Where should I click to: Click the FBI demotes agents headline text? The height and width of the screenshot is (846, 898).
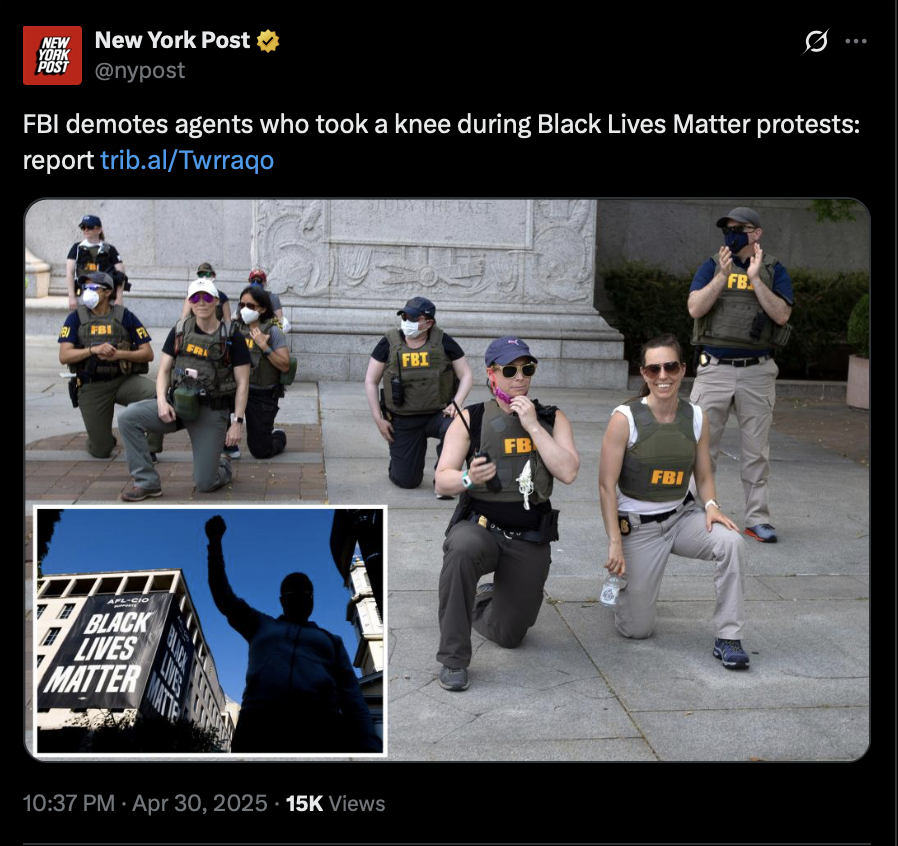(x=441, y=124)
